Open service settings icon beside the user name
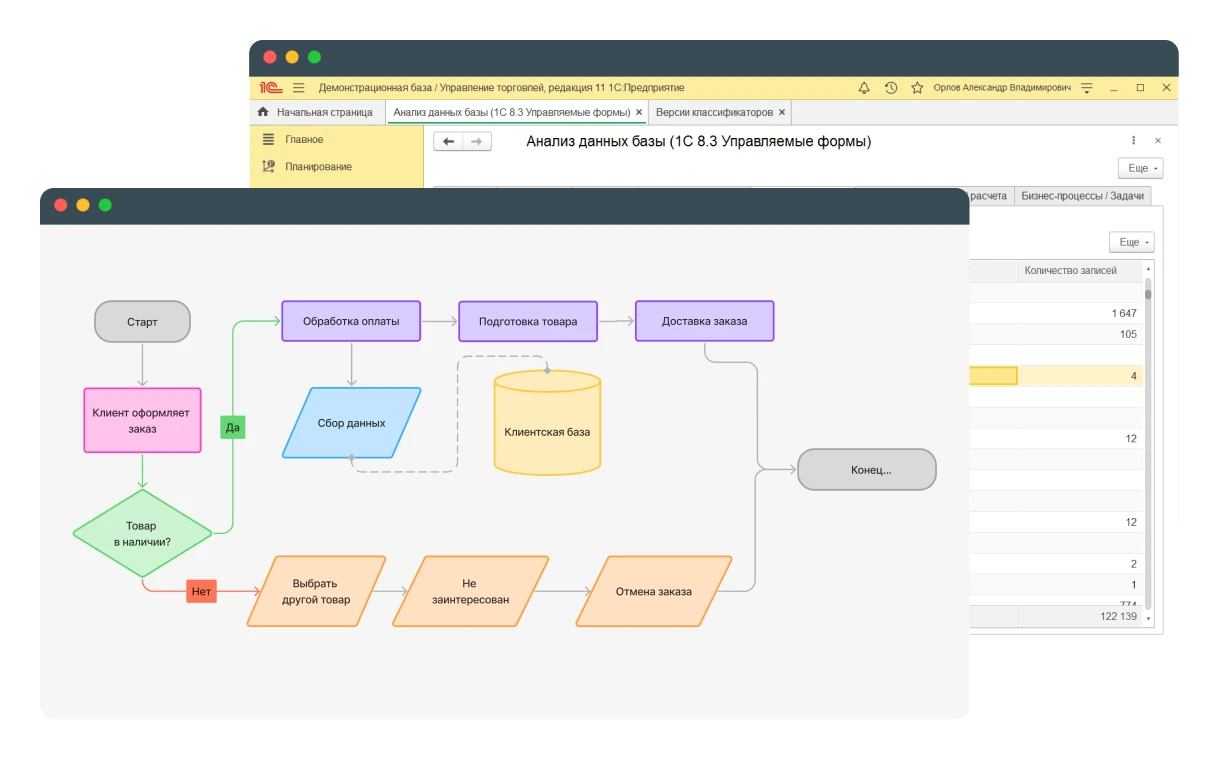This screenshot has height=760, width=1220. (x=1087, y=88)
